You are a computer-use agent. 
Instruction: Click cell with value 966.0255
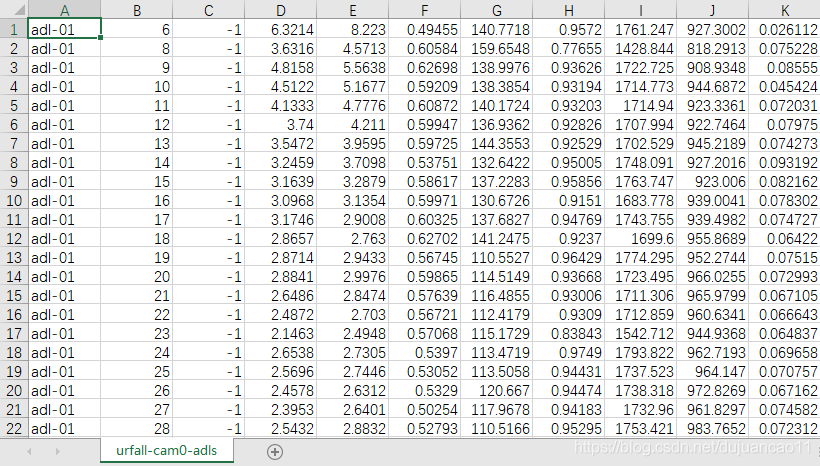click(712, 277)
